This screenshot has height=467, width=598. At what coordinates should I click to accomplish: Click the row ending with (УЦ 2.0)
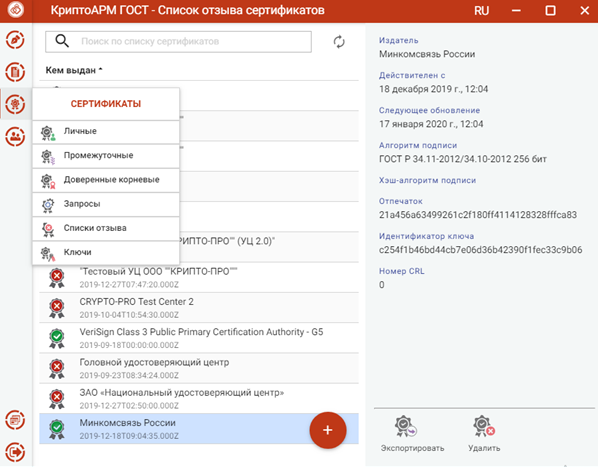click(x=269, y=247)
